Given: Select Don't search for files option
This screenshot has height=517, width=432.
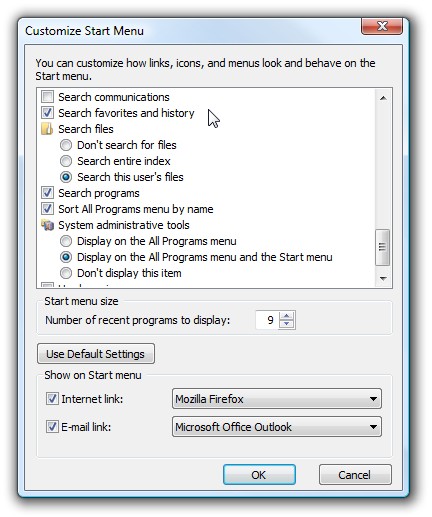Looking at the screenshot, I should pyautogui.click(x=66, y=145).
